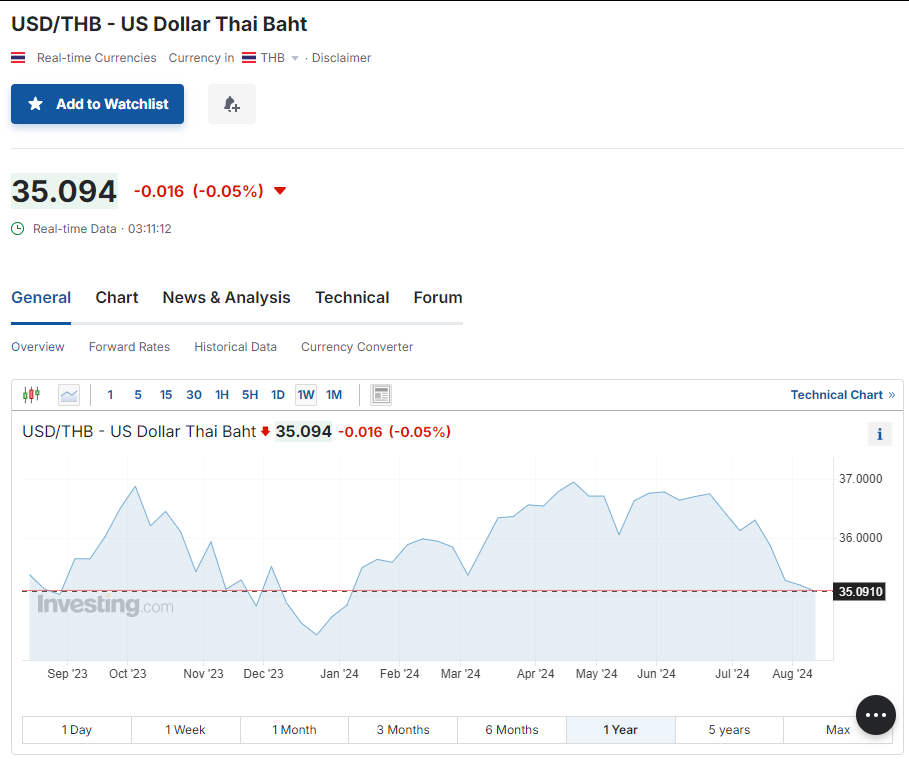Open the Historical Data link
Image resolution: width=909 pixels, height=762 pixels.
[235, 347]
